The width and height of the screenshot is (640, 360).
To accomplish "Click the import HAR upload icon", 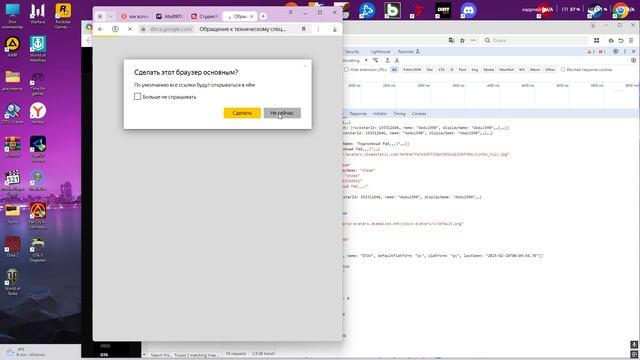I will 387,60.
